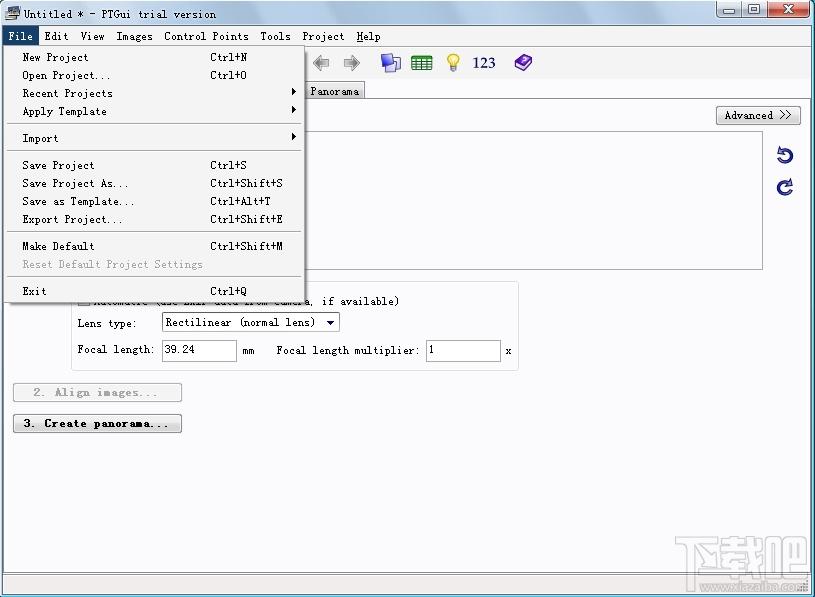815x597 pixels.
Task: Rotate images clockwise icon
Action: [x=784, y=187]
